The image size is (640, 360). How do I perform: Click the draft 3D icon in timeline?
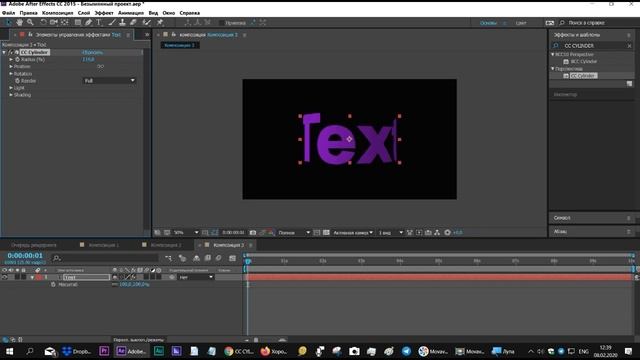(x=182, y=258)
